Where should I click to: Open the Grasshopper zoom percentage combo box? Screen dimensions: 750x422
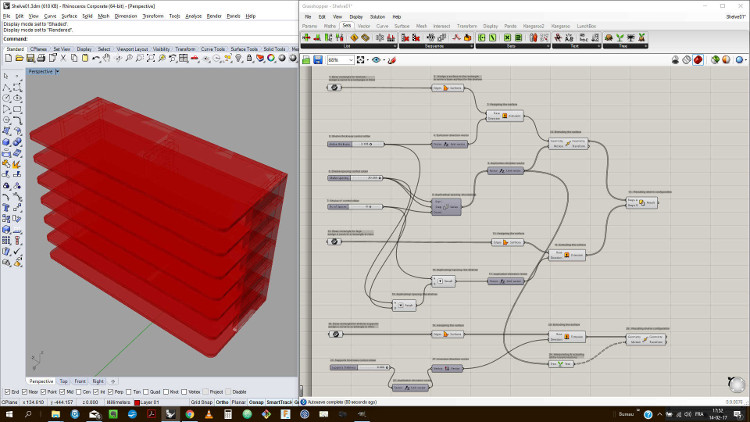(x=341, y=60)
